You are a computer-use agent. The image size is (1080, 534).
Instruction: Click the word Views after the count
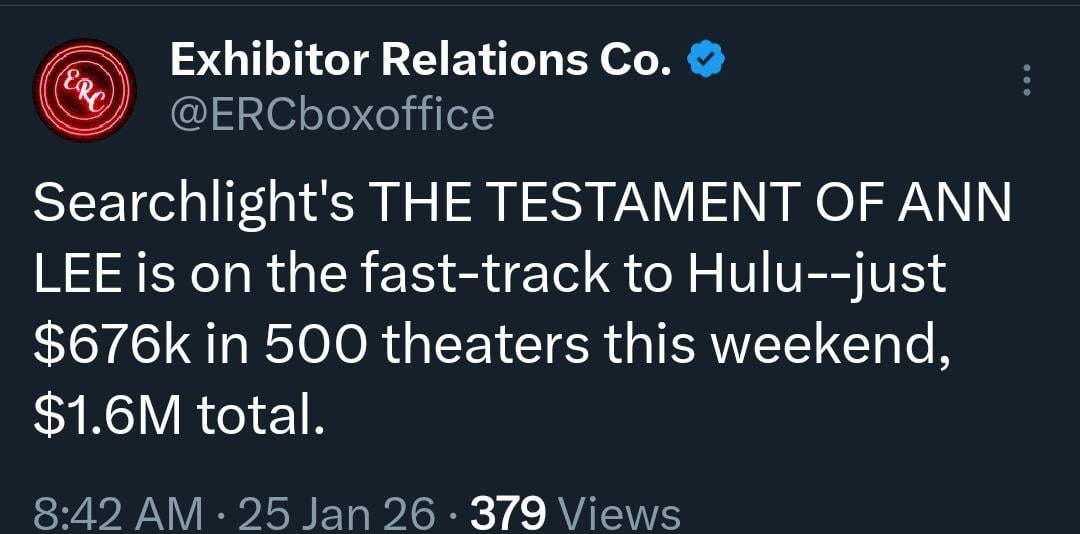point(618,515)
